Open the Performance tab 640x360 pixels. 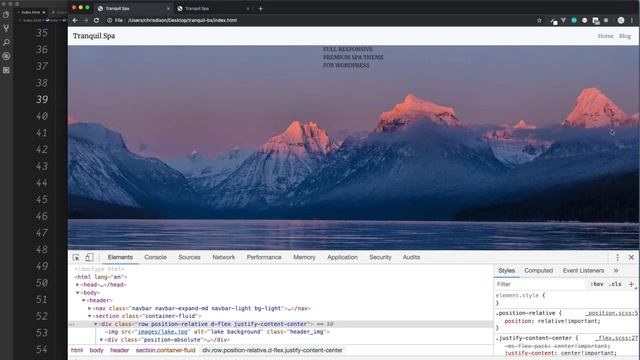[264, 257]
